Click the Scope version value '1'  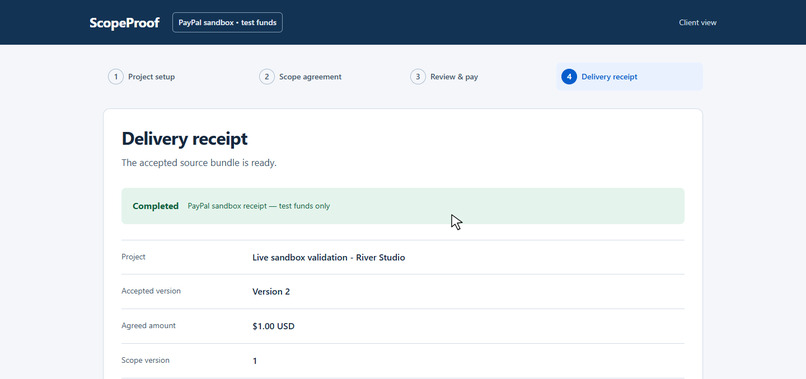(255, 362)
